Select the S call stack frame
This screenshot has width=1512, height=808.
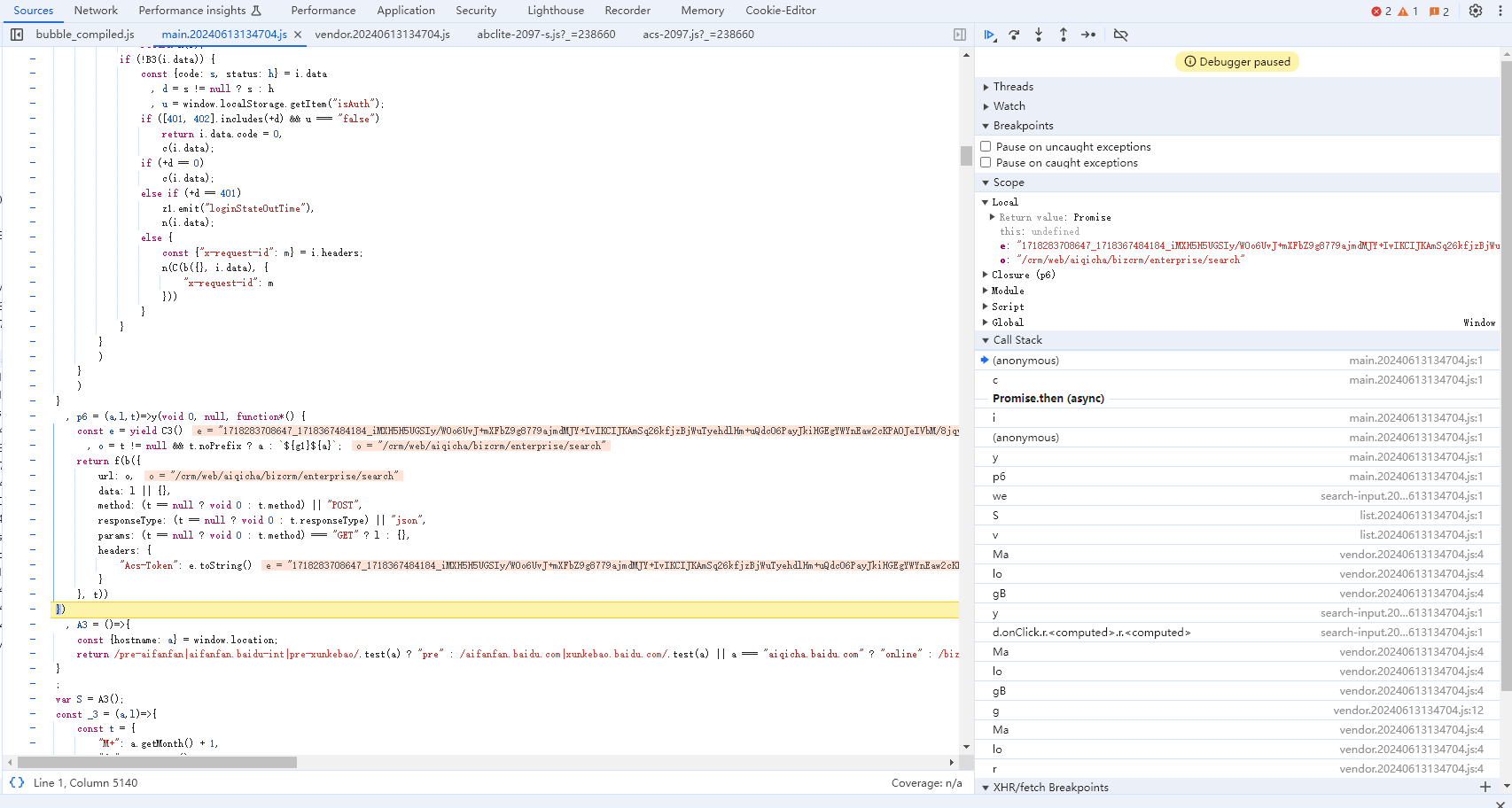[1238, 515]
